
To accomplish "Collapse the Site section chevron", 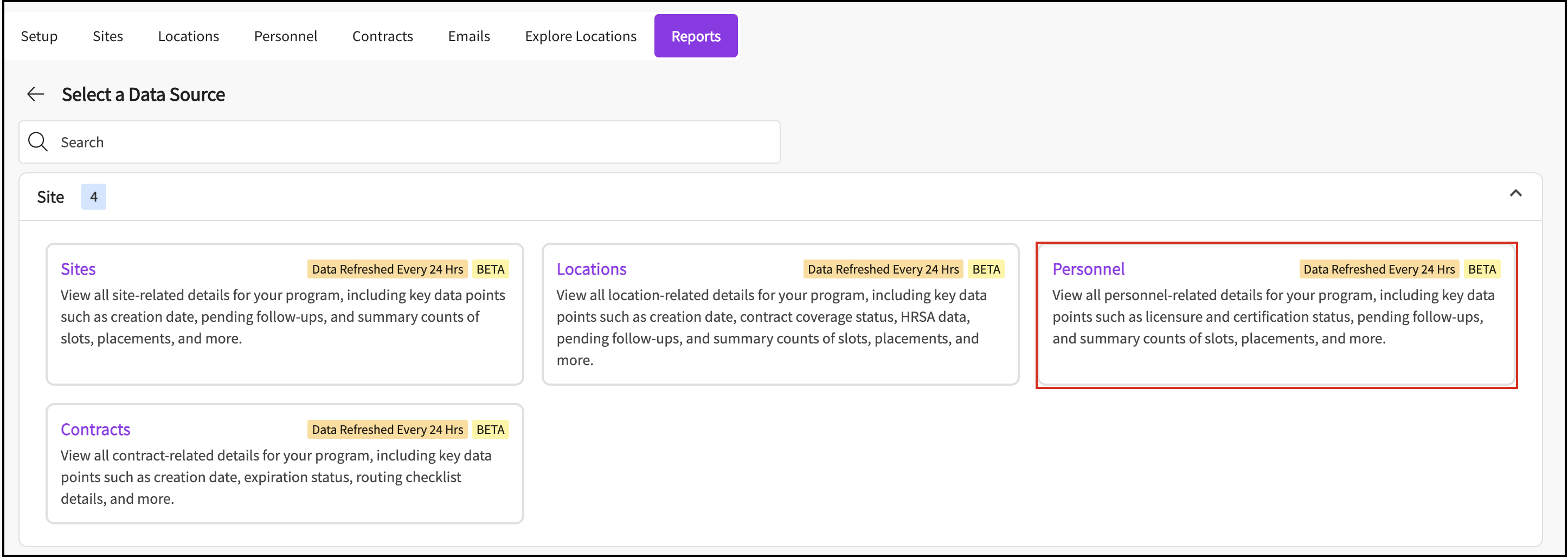I will [x=1515, y=193].
